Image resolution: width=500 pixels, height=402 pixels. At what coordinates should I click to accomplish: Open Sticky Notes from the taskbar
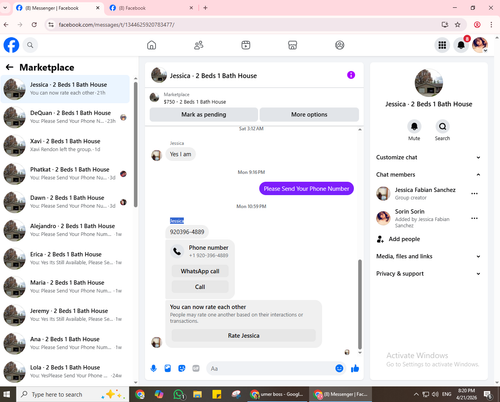(217, 394)
